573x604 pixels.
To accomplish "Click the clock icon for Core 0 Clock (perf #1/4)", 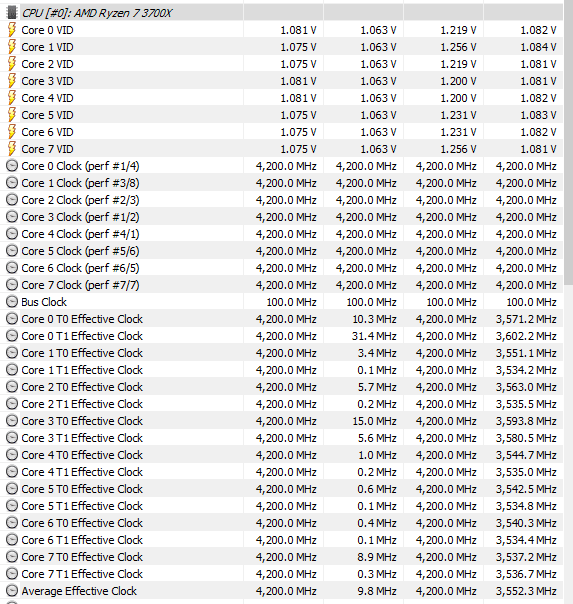I will click(12, 166).
